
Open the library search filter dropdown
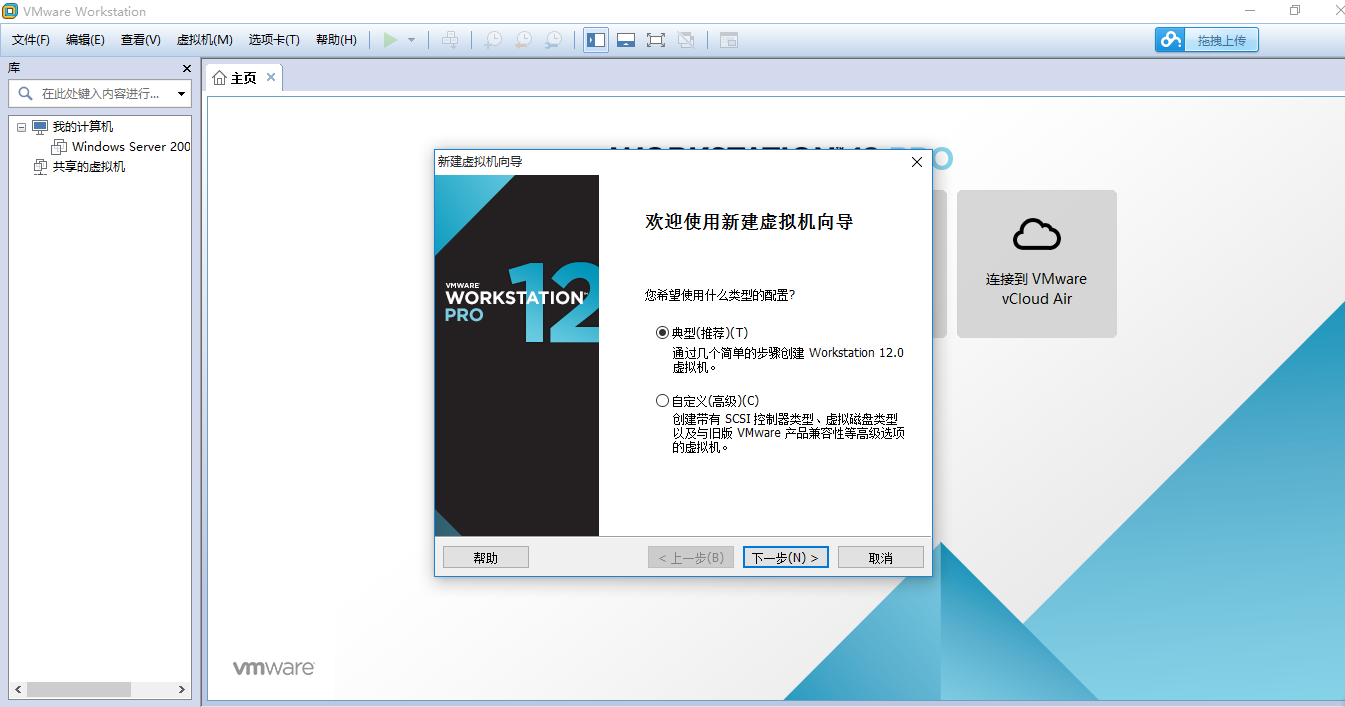pyautogui.click(x=181, y=94)
